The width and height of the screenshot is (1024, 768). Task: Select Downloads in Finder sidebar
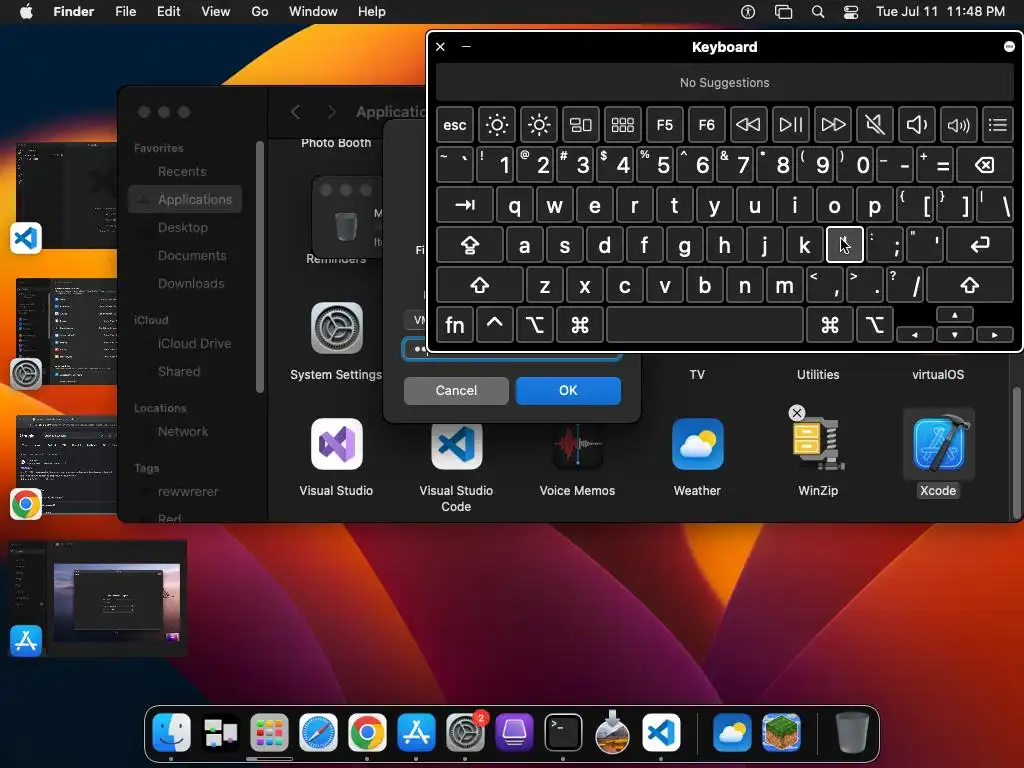coord(191,283)
